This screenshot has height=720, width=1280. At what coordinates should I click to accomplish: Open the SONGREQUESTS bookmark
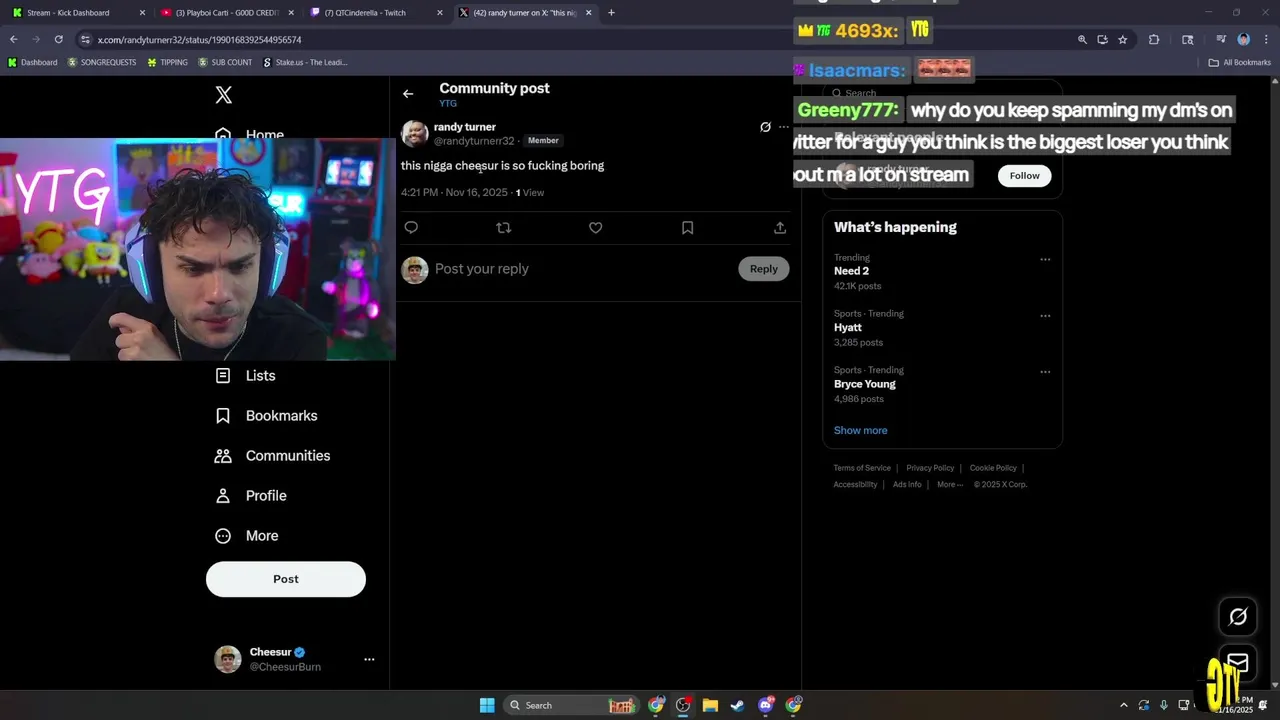click(x=102, y=63)
